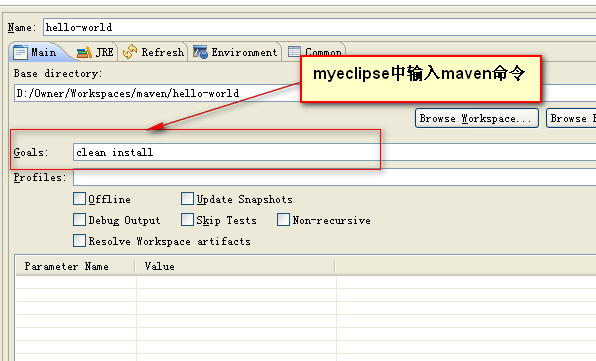Toggle the Non-recursive checkbox
This screenshot has width=596, height=361.
pos(284,220)
